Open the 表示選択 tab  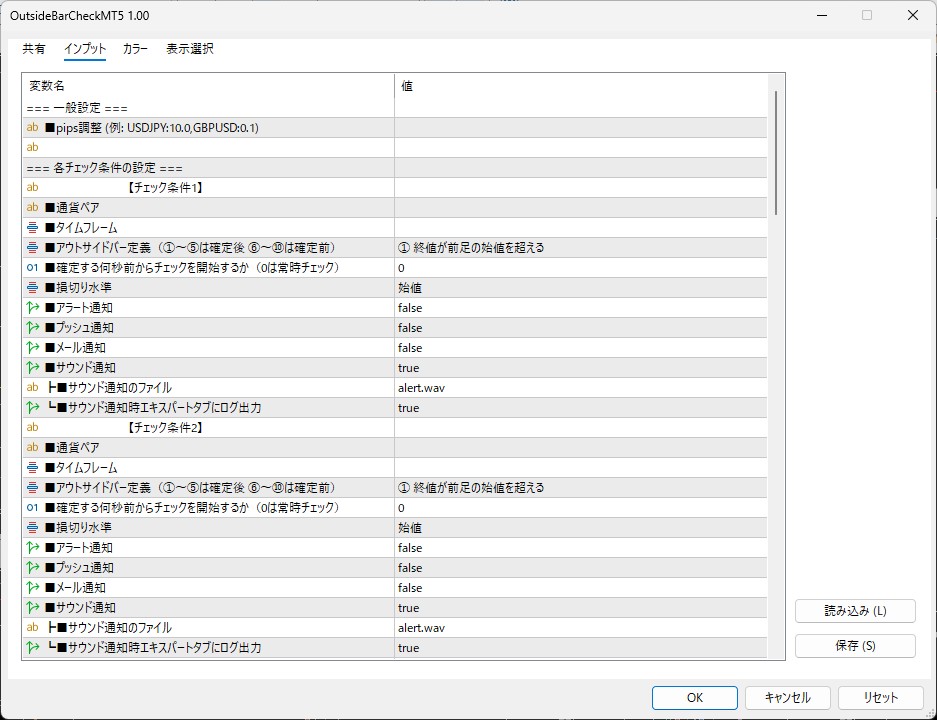(189, 49)
